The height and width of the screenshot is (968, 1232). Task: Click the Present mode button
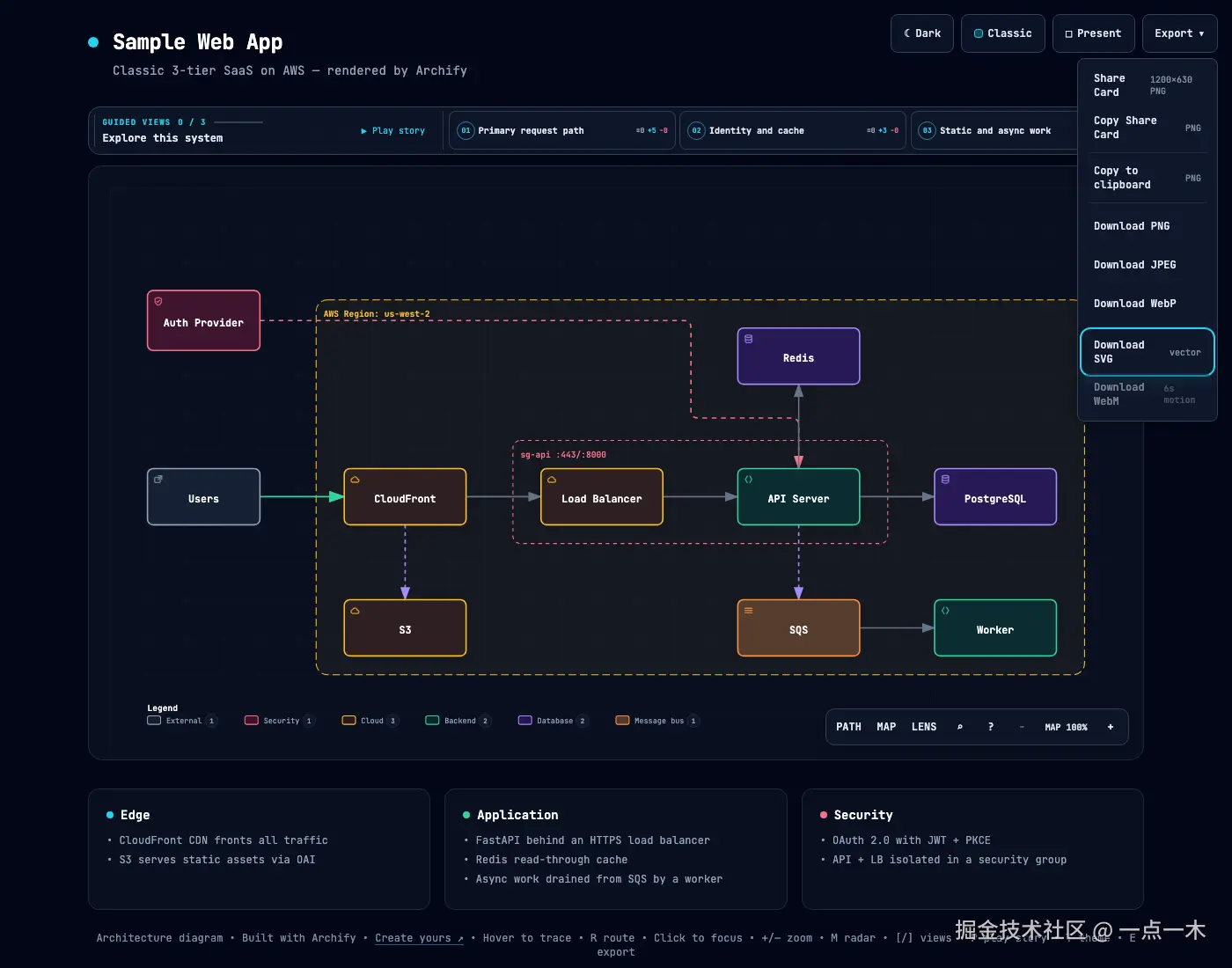pos(1094,33)
